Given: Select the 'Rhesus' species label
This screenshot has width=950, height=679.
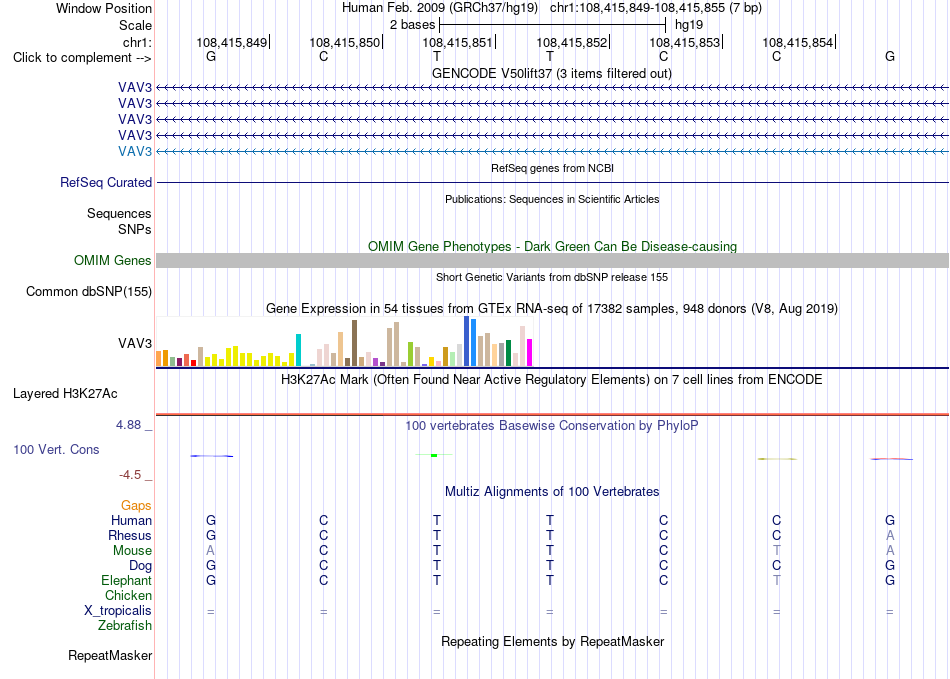Looking at the screenshot, I should click(130, 535).
